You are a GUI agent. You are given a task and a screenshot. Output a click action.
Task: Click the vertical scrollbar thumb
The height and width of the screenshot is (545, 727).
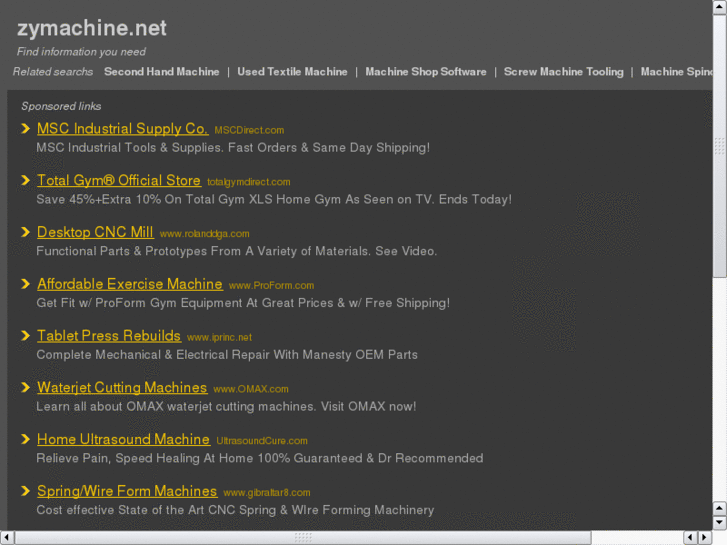(720, 147)
